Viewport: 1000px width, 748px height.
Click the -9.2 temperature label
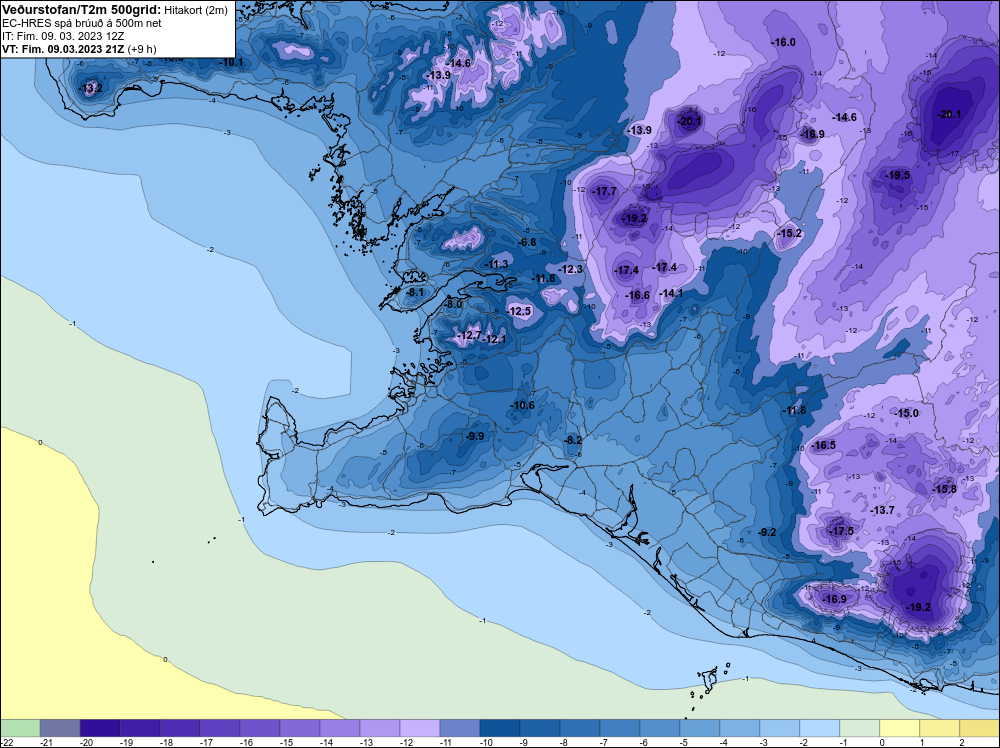[x=767, y=532]
